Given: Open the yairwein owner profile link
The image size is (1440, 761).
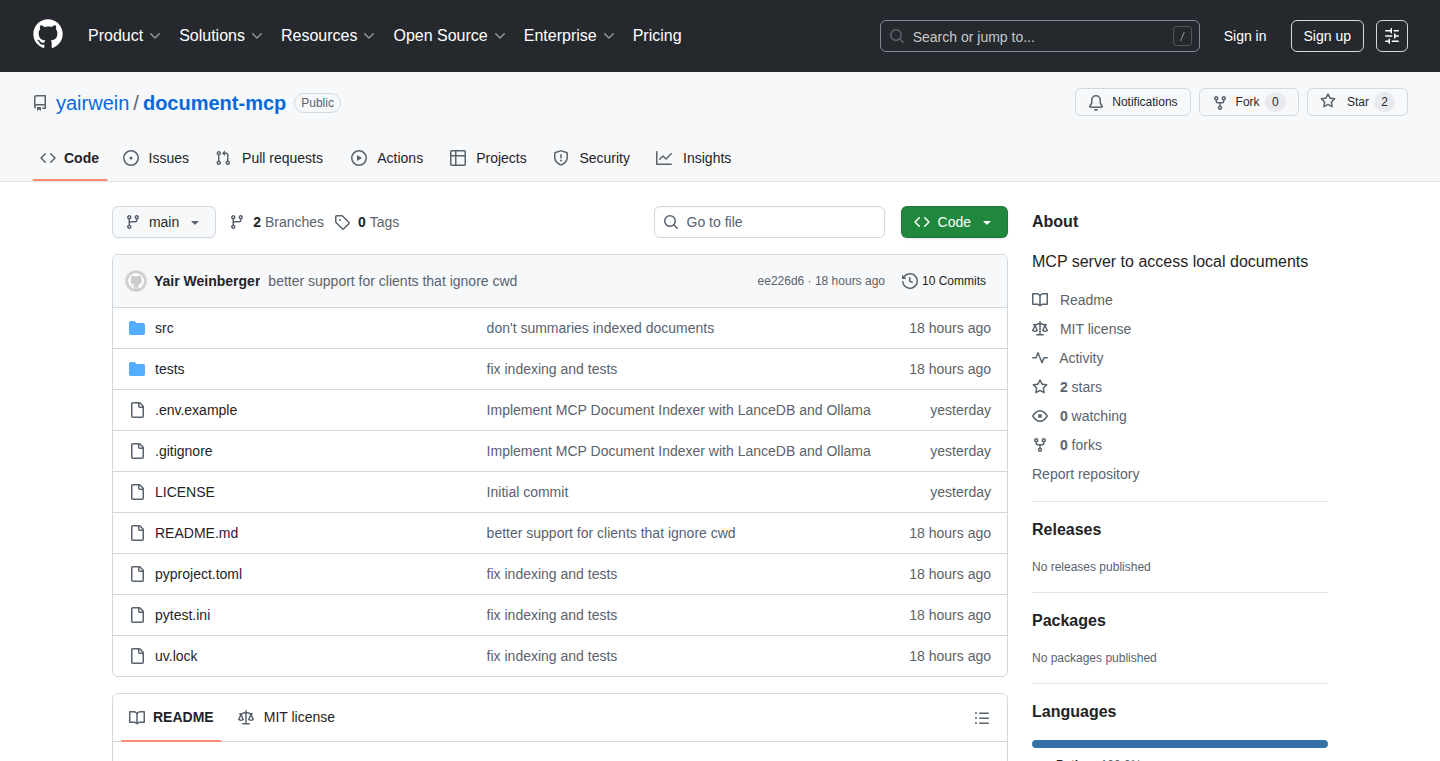Looking at the screenshot, I should (x=93, y=103).
